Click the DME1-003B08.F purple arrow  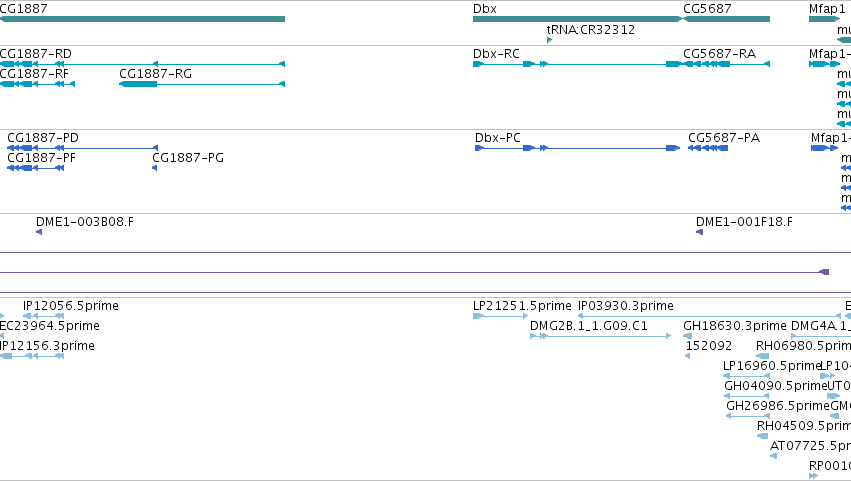click(39, 232)
